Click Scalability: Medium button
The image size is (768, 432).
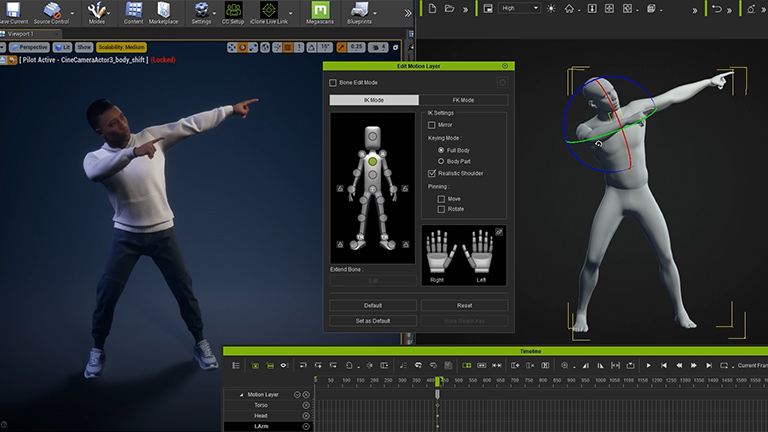[121, 47]
